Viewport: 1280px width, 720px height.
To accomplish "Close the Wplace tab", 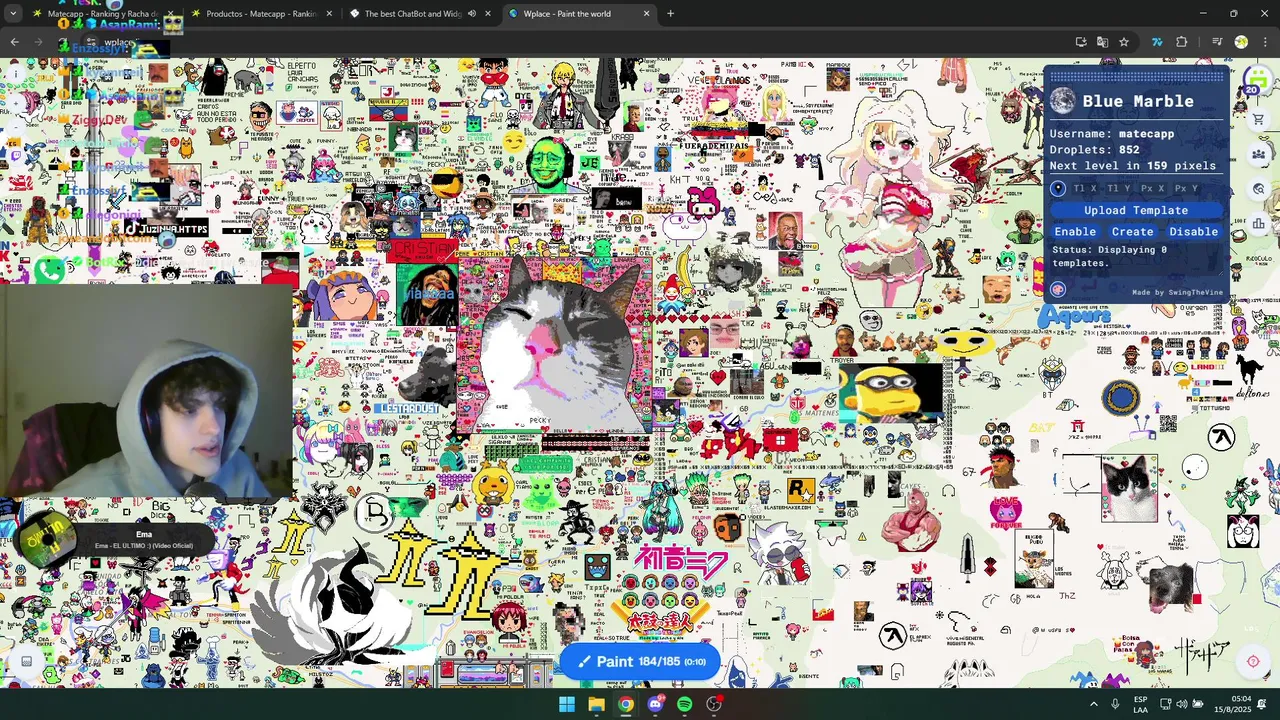I will pyautogui.click(x=646, y=14).
